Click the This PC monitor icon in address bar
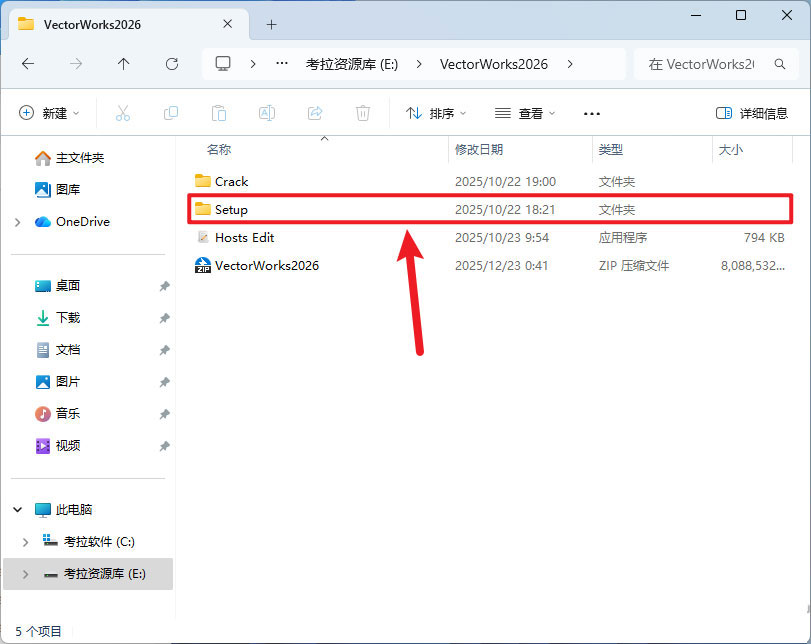The image size is (811, 644). click(223, 64)
